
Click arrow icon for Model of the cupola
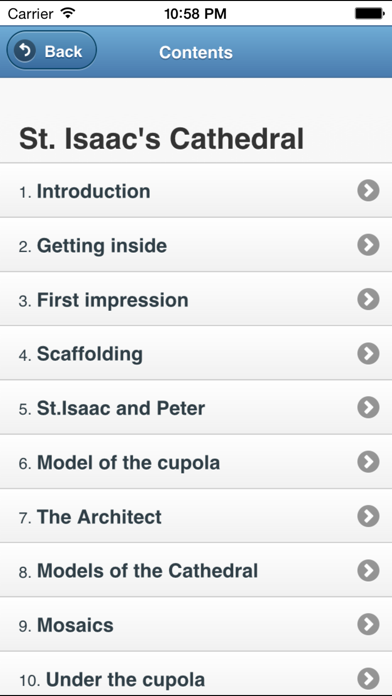coord(368,462)
